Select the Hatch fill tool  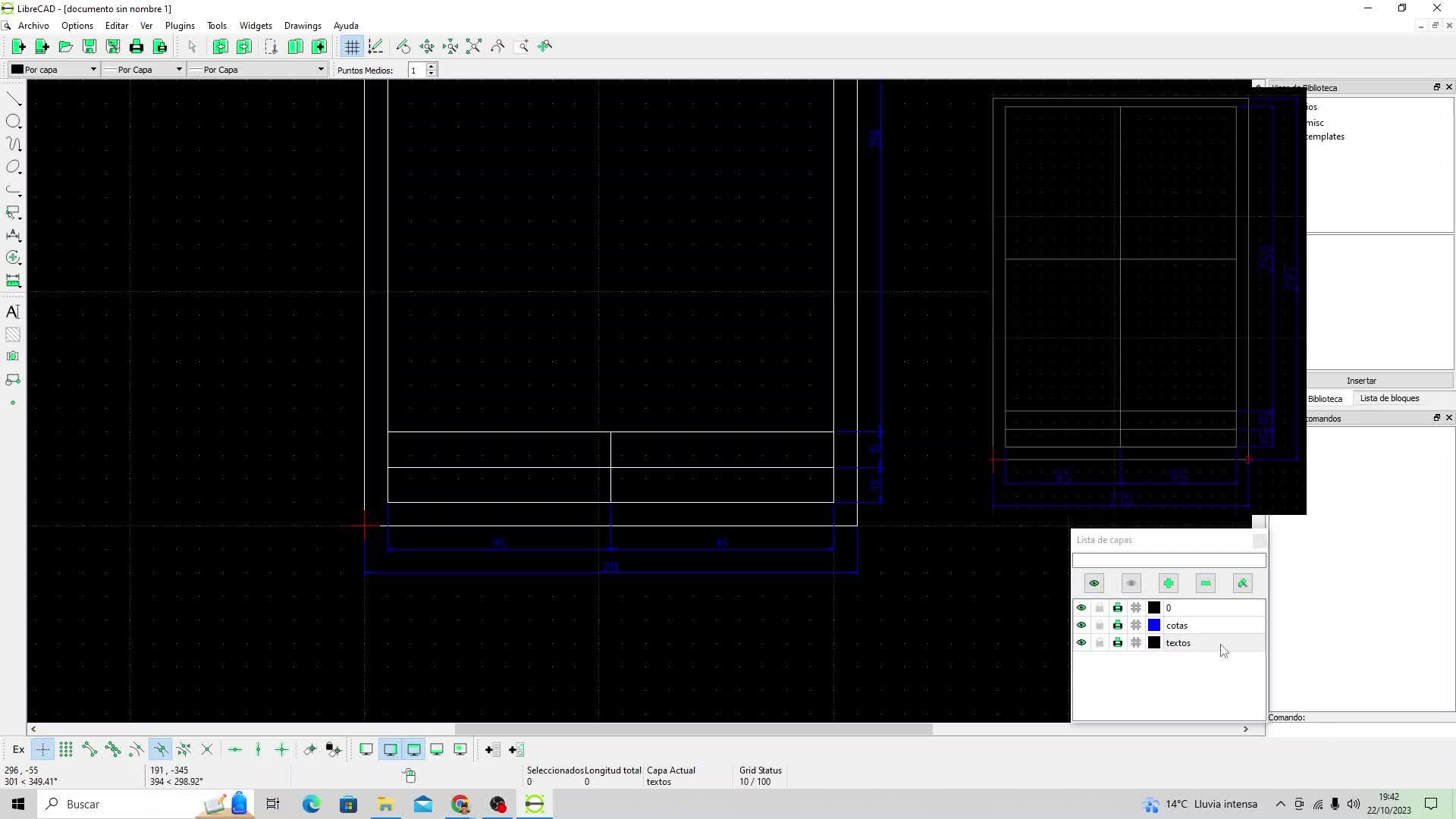pos(13,334)
